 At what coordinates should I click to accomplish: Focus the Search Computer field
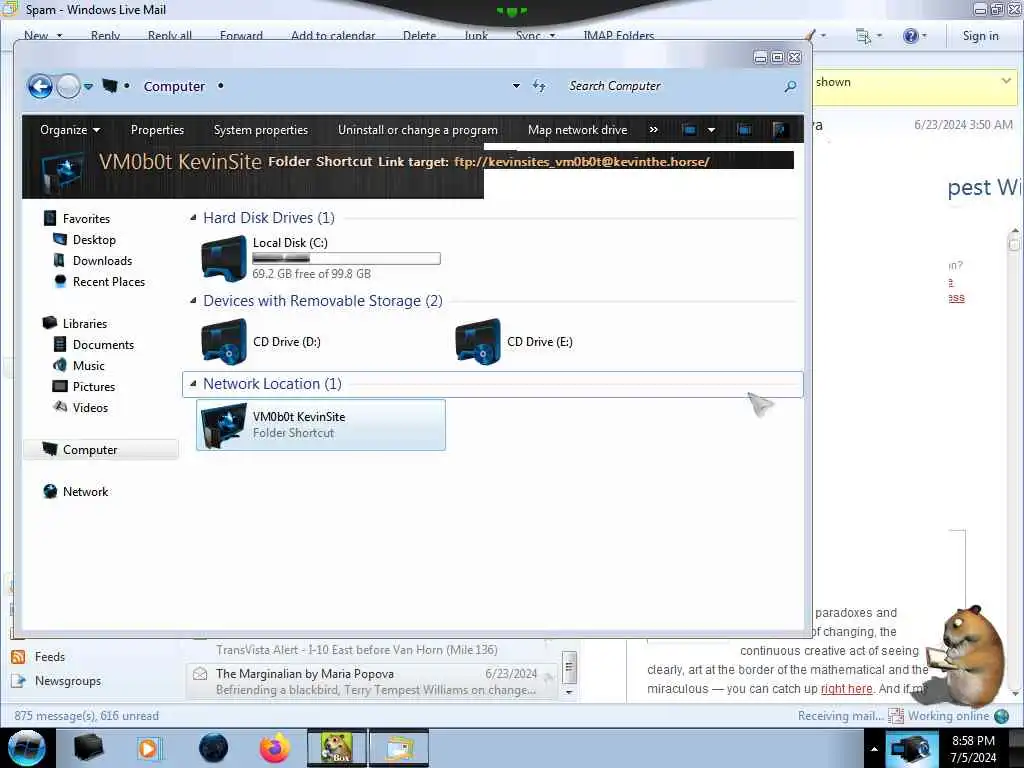673,86
